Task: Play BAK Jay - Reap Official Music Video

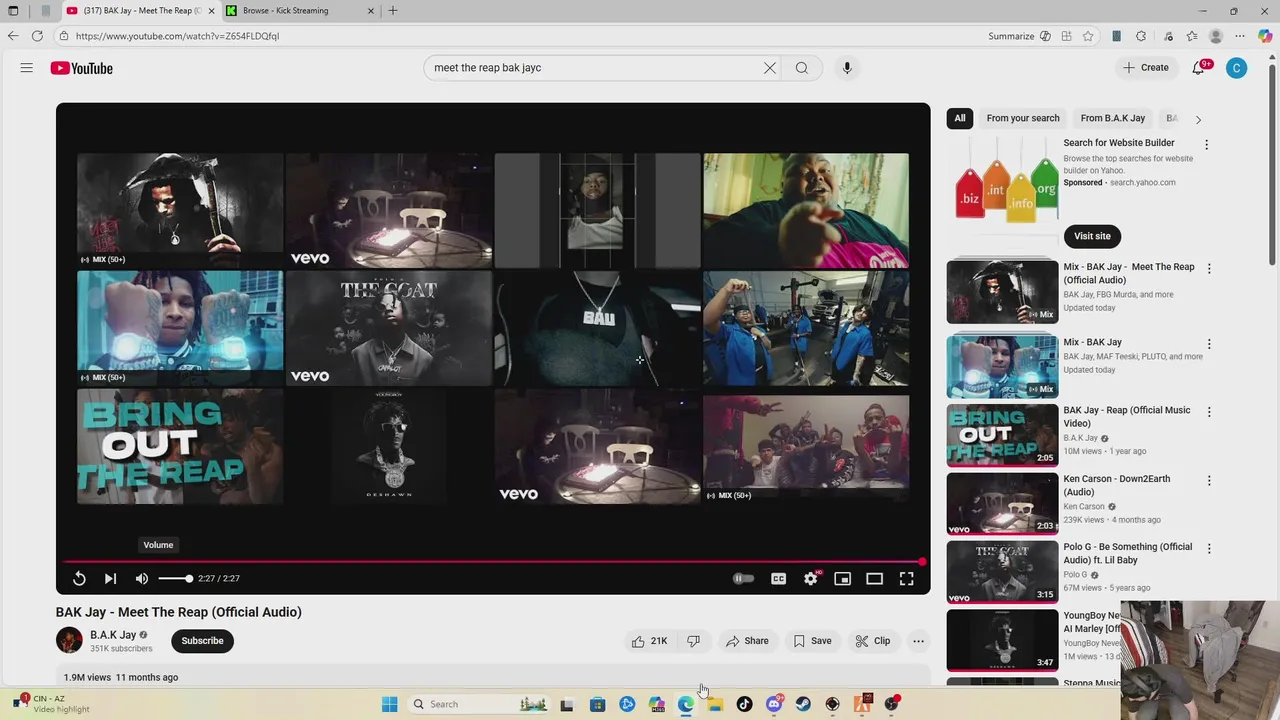Action: pos(1002,435)
